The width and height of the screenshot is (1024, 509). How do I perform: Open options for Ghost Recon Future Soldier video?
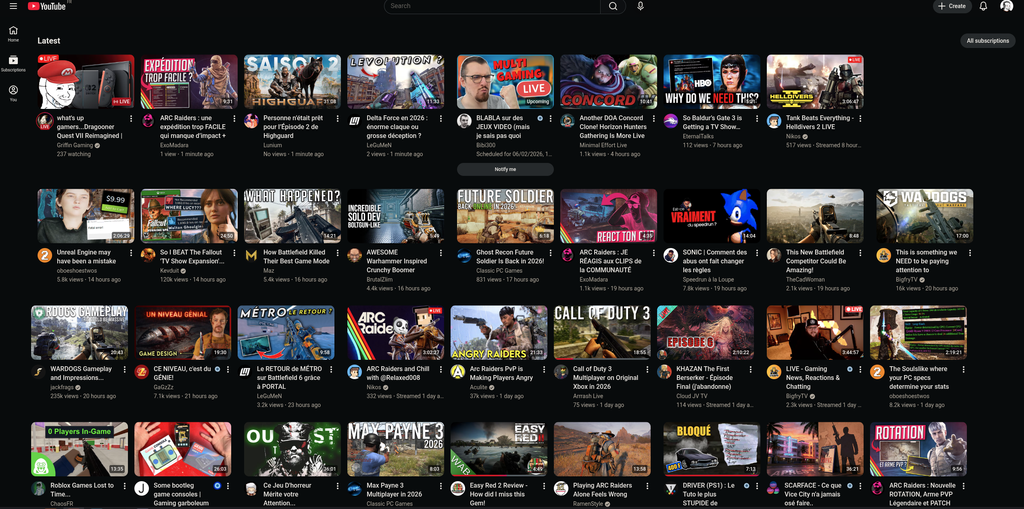pyautogui.click(x=551, y=253)
